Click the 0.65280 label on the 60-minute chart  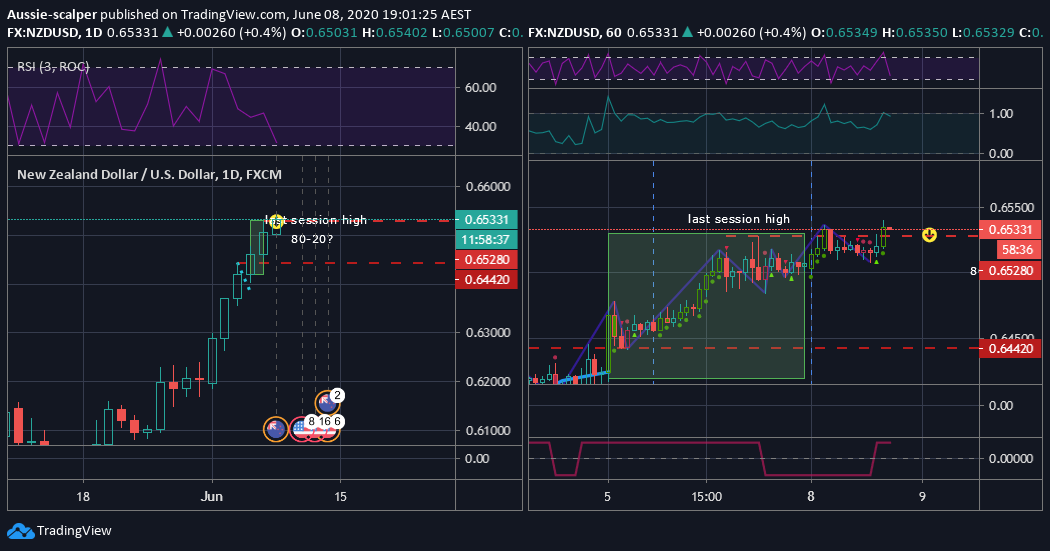[x=1010, y=270]
